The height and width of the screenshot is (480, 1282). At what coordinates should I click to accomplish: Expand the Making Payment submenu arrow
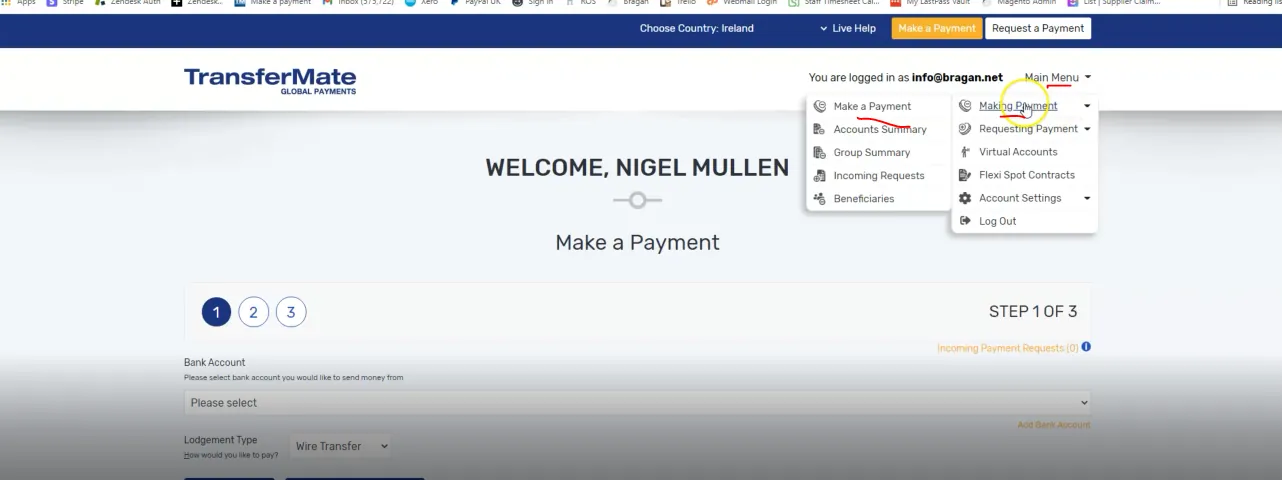(x=1087, y=106)
